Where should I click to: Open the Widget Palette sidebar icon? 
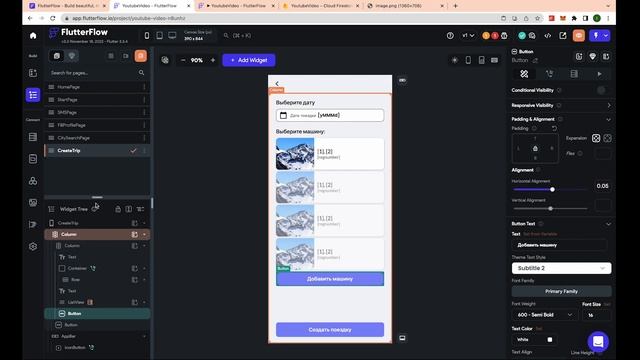pyautogui.click(x=33, y=73)
